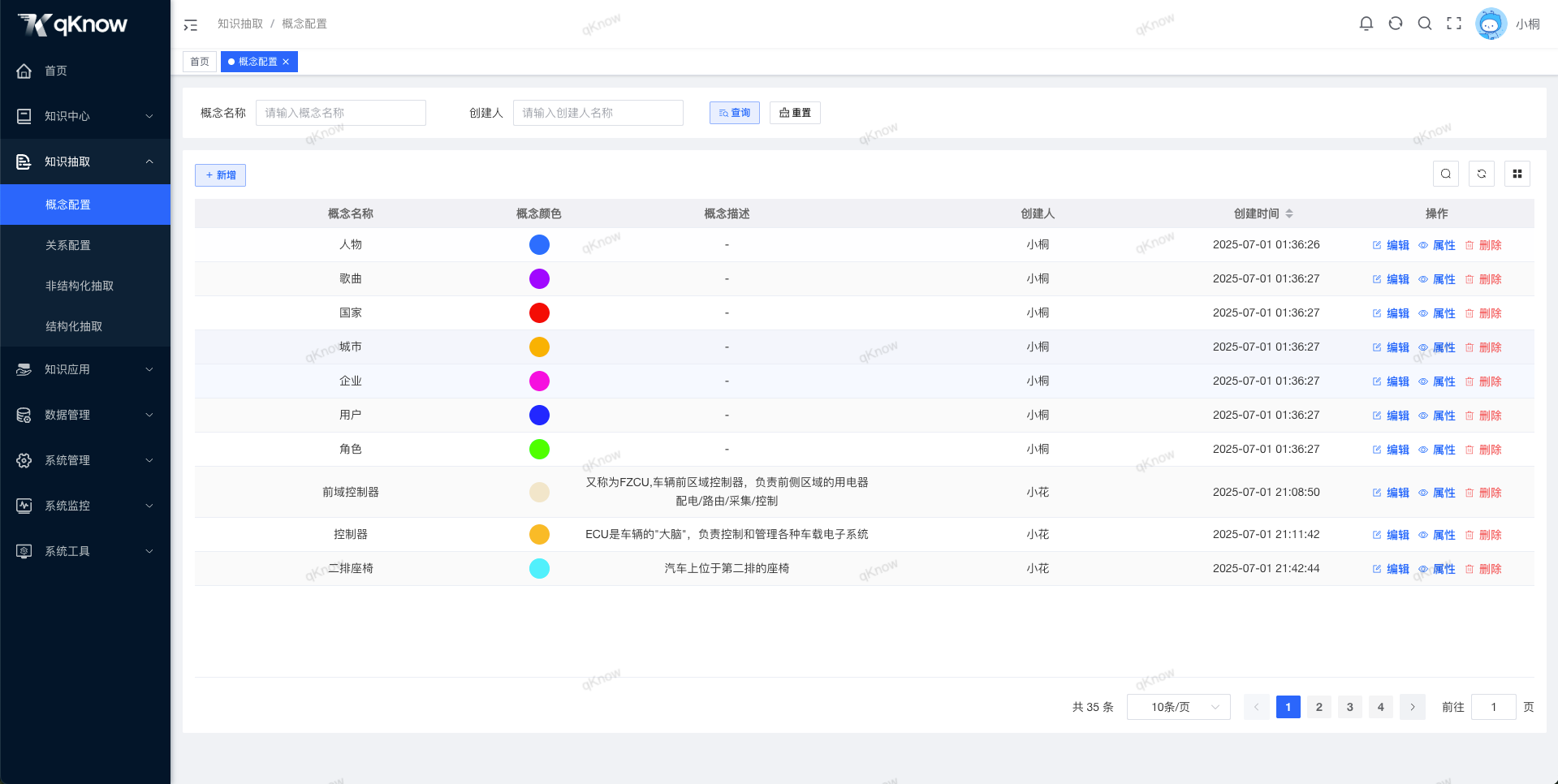View 属性 of the 人物 concept
Screen dimensions: 1558x784
tap(1437, 245)
